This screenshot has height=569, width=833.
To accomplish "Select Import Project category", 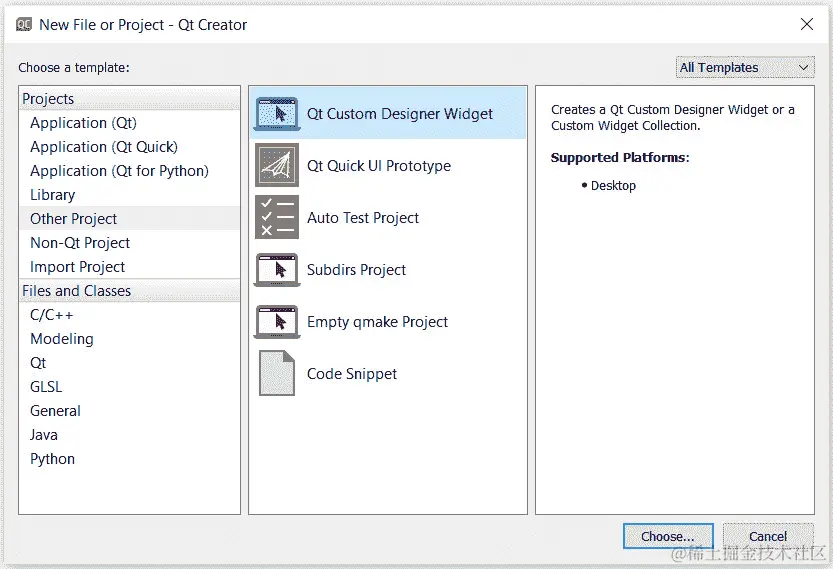I will pyautogui.click(x=130, y=266).
